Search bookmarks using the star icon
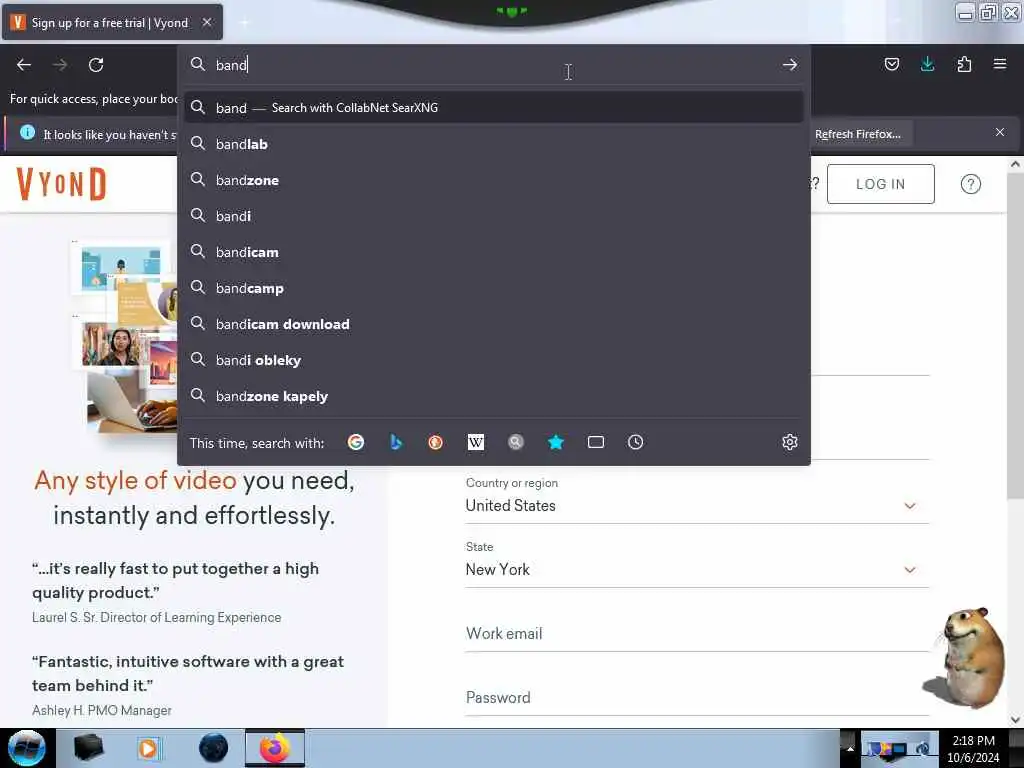Screen dimensions: 1024x768 (x=556, y=442)
